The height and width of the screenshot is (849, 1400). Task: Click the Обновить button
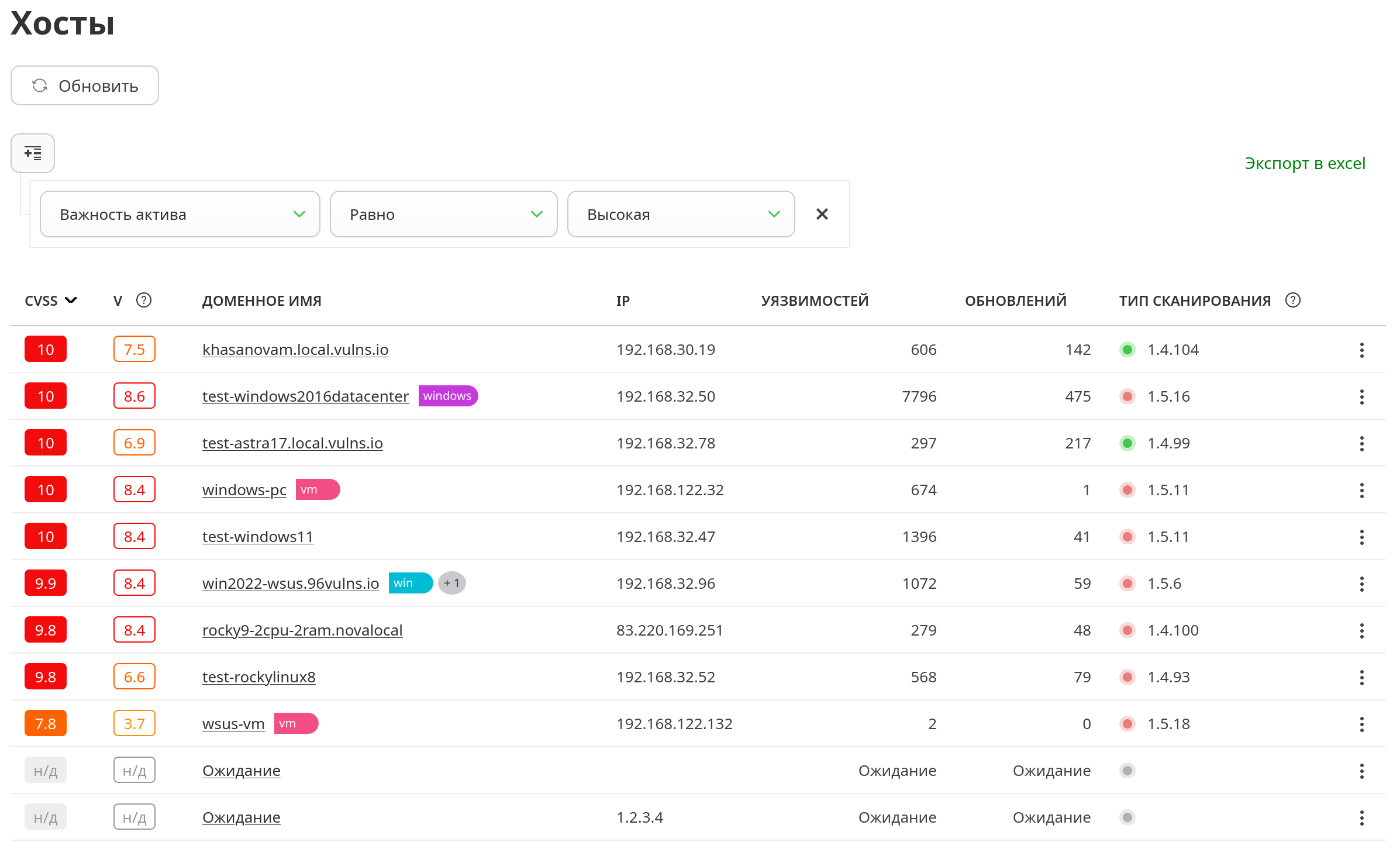pyautogui.click(x=85, y=86)
